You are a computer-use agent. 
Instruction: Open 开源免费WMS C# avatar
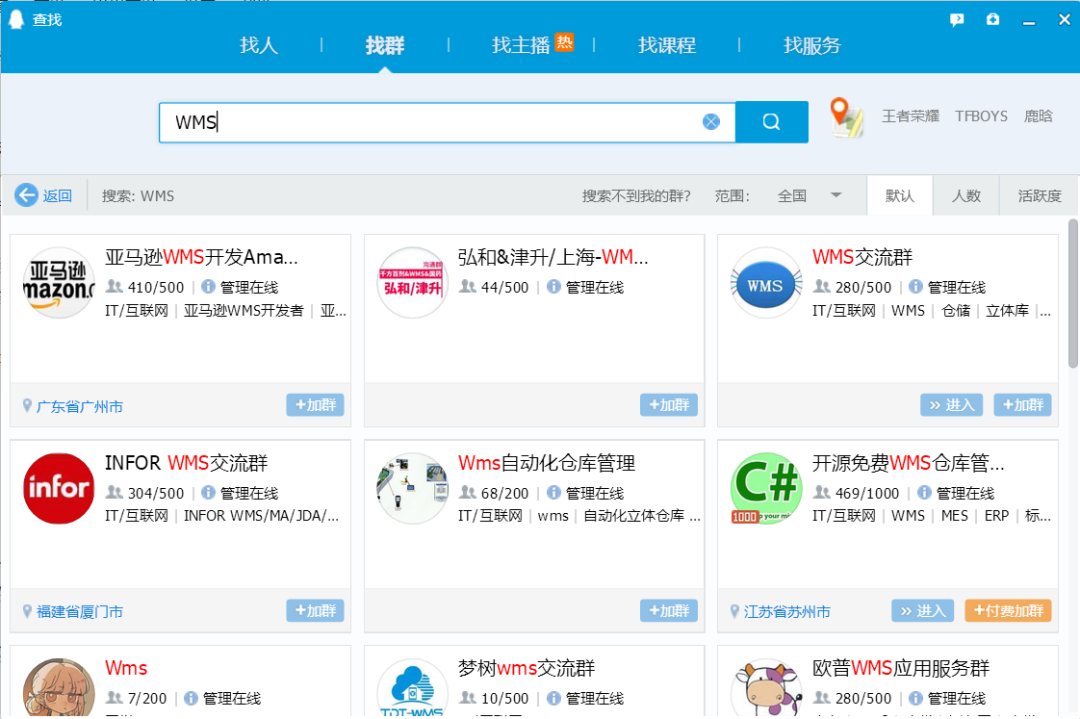click(x=765, y=488)
